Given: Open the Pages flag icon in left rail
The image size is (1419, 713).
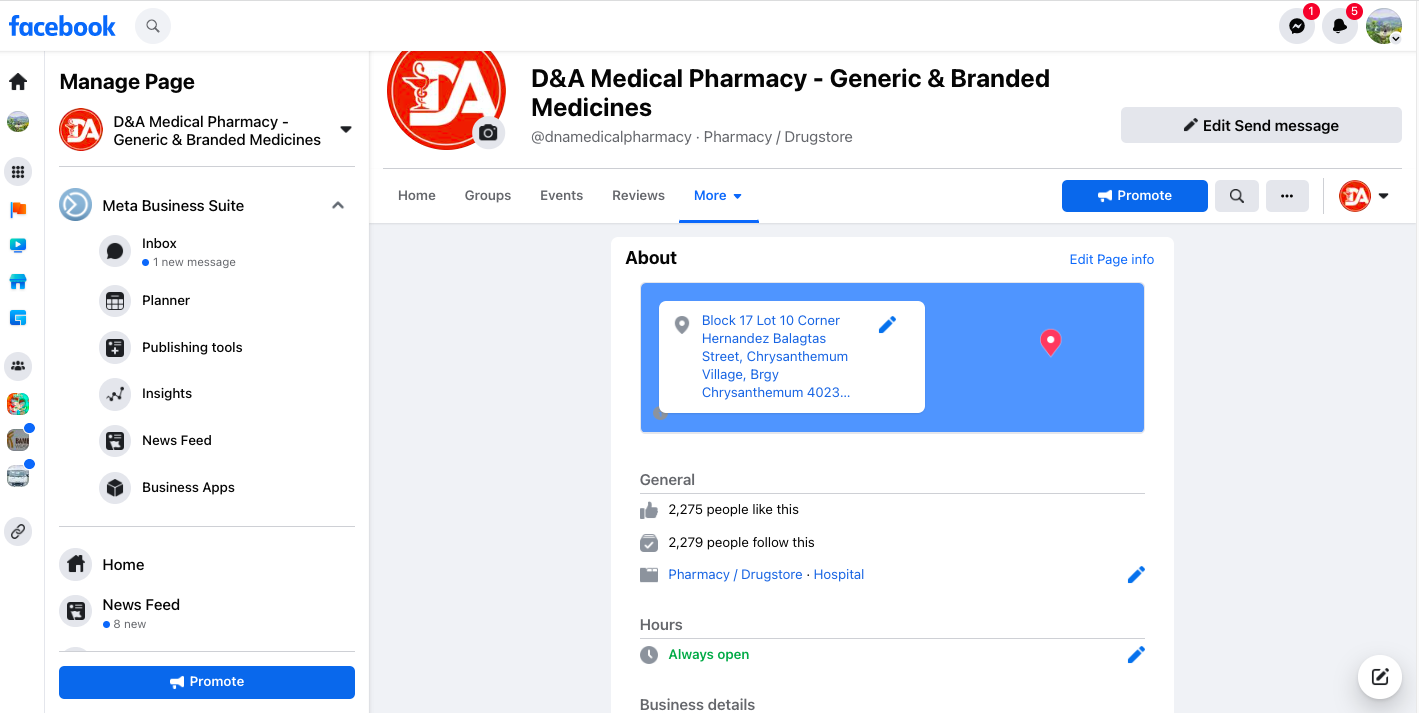Looking at the screenshot, I should coord(18,209).
